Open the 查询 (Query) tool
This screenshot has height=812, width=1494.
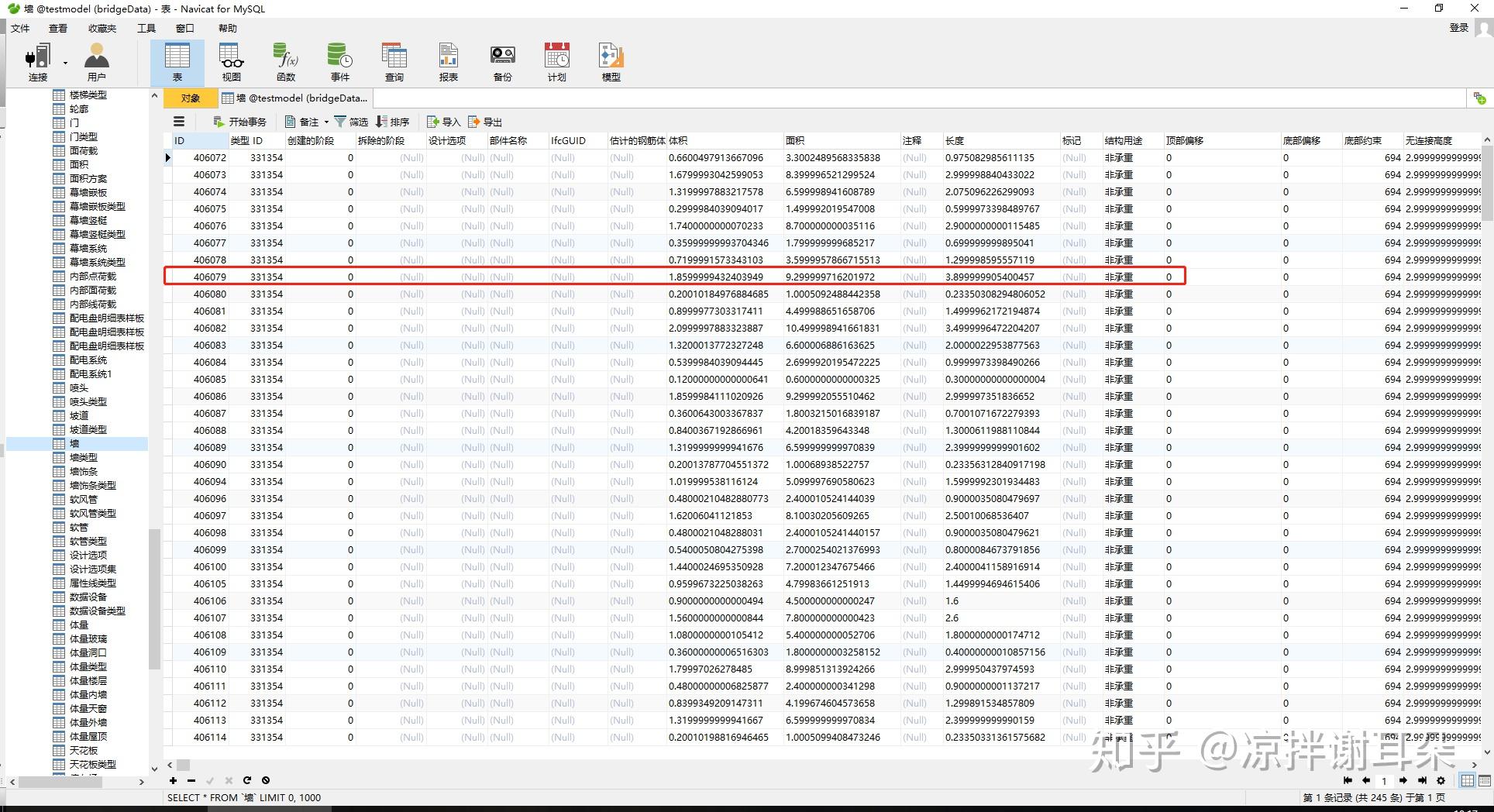(x=394, y=62)
